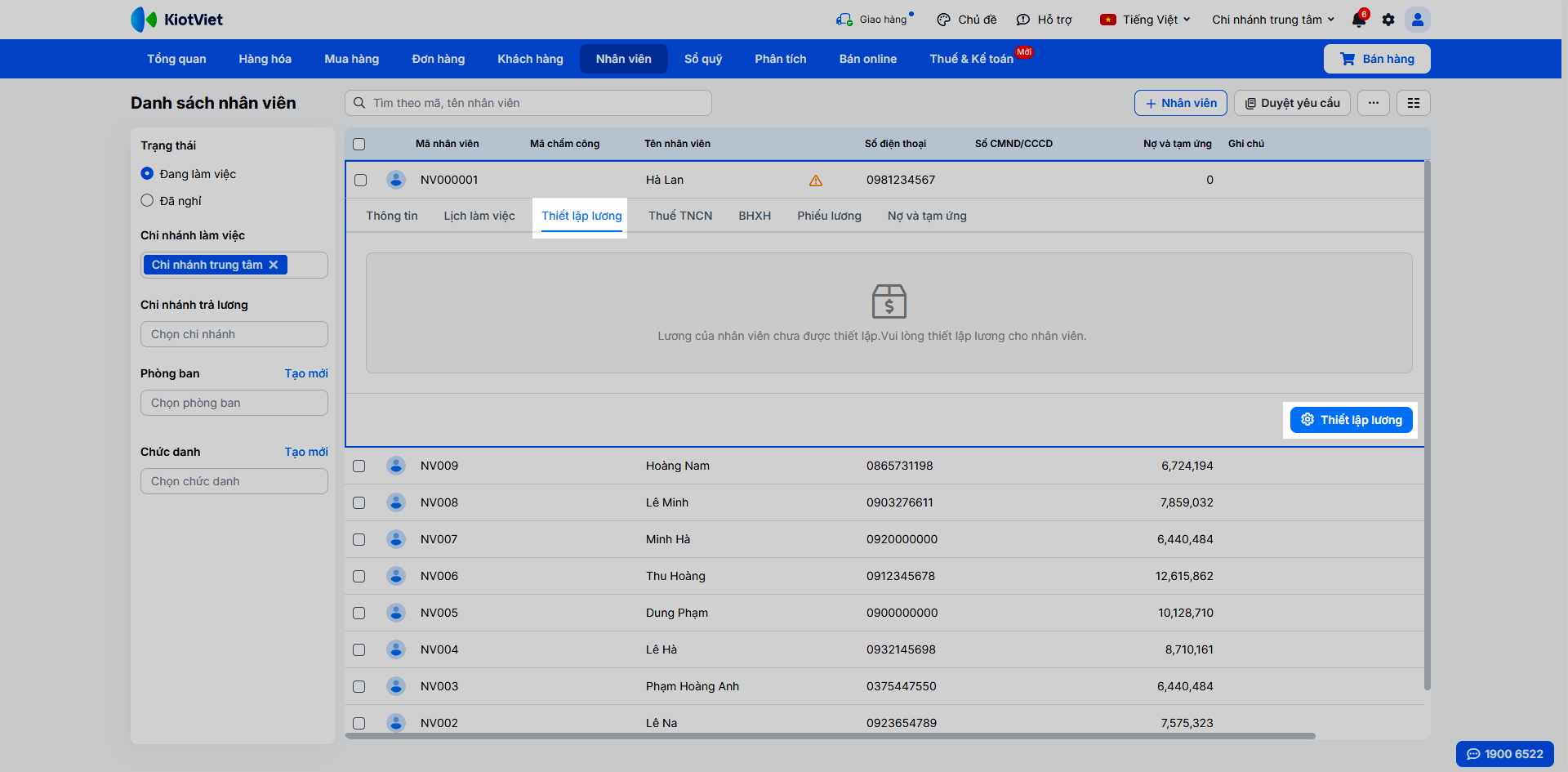The height and width of the screenshot is (772, 1568).
Task: Click the Bán hàng button
Action: [1377, 59]
